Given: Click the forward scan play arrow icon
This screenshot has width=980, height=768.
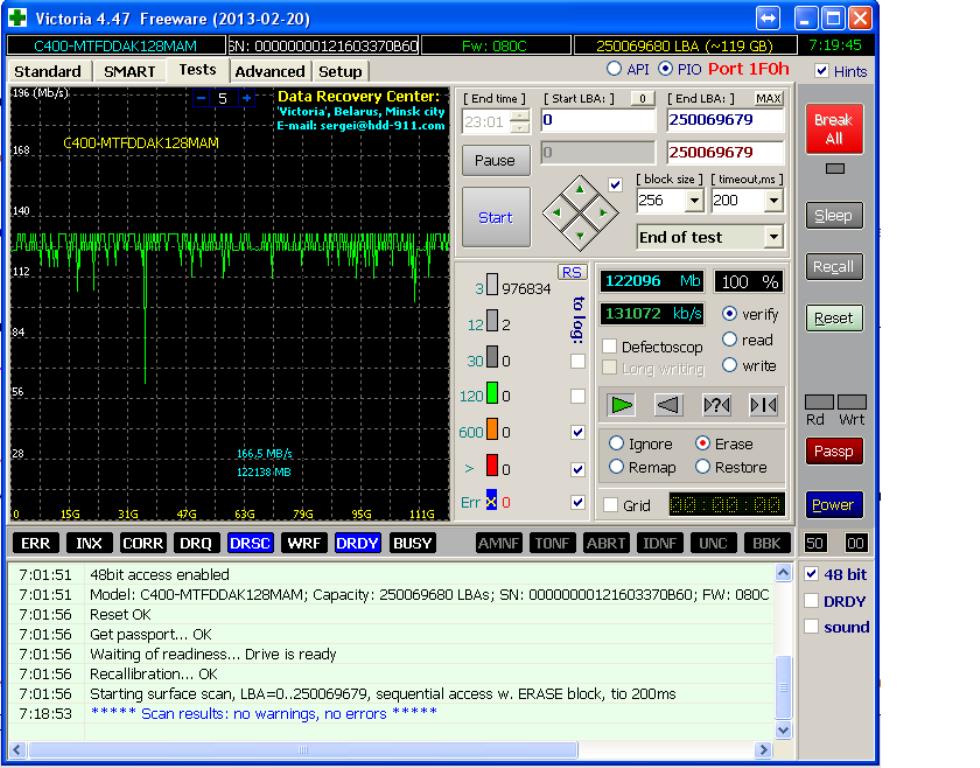Looking at the screenshot, I should pos(623,403).
